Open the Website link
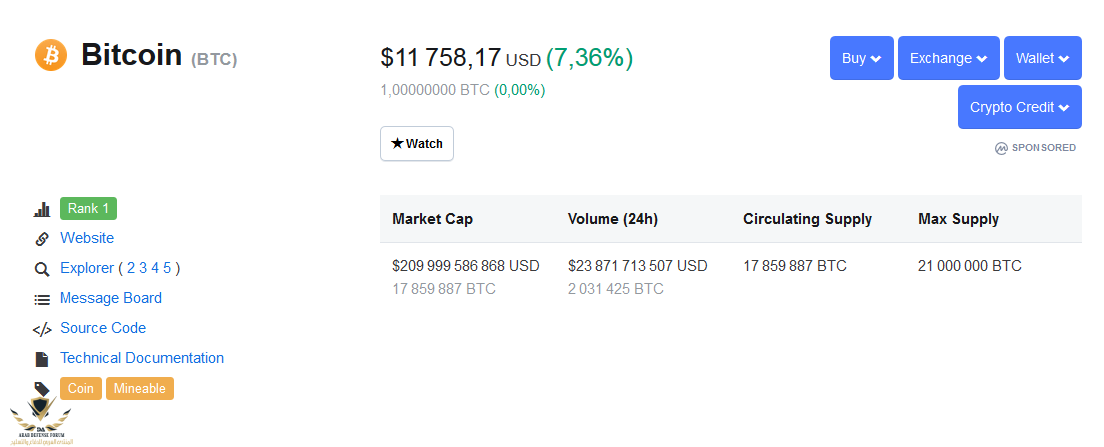 (87, 238)
